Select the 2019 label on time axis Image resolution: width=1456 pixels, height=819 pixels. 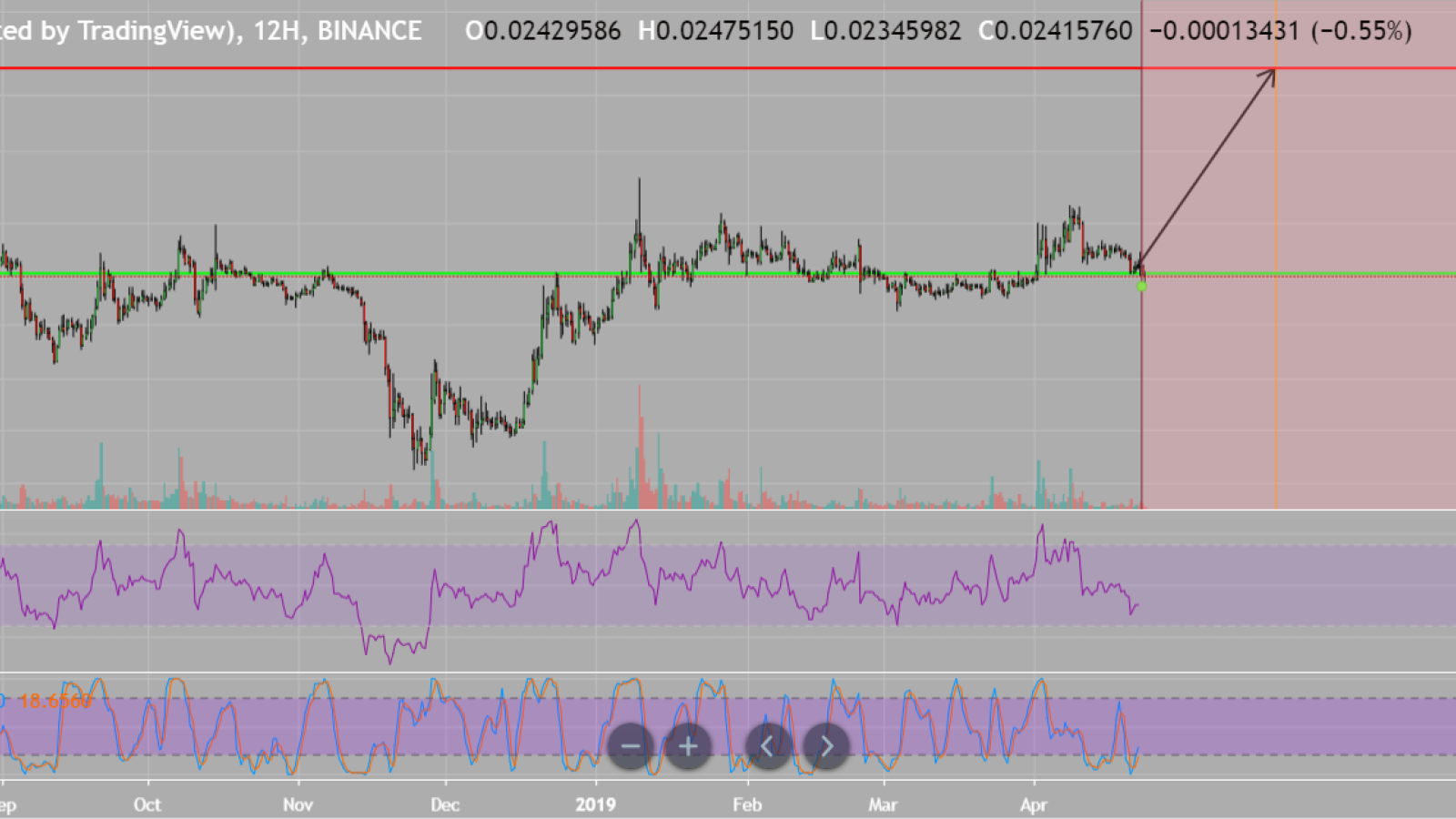pyautogui.click(x=596, y=804)
